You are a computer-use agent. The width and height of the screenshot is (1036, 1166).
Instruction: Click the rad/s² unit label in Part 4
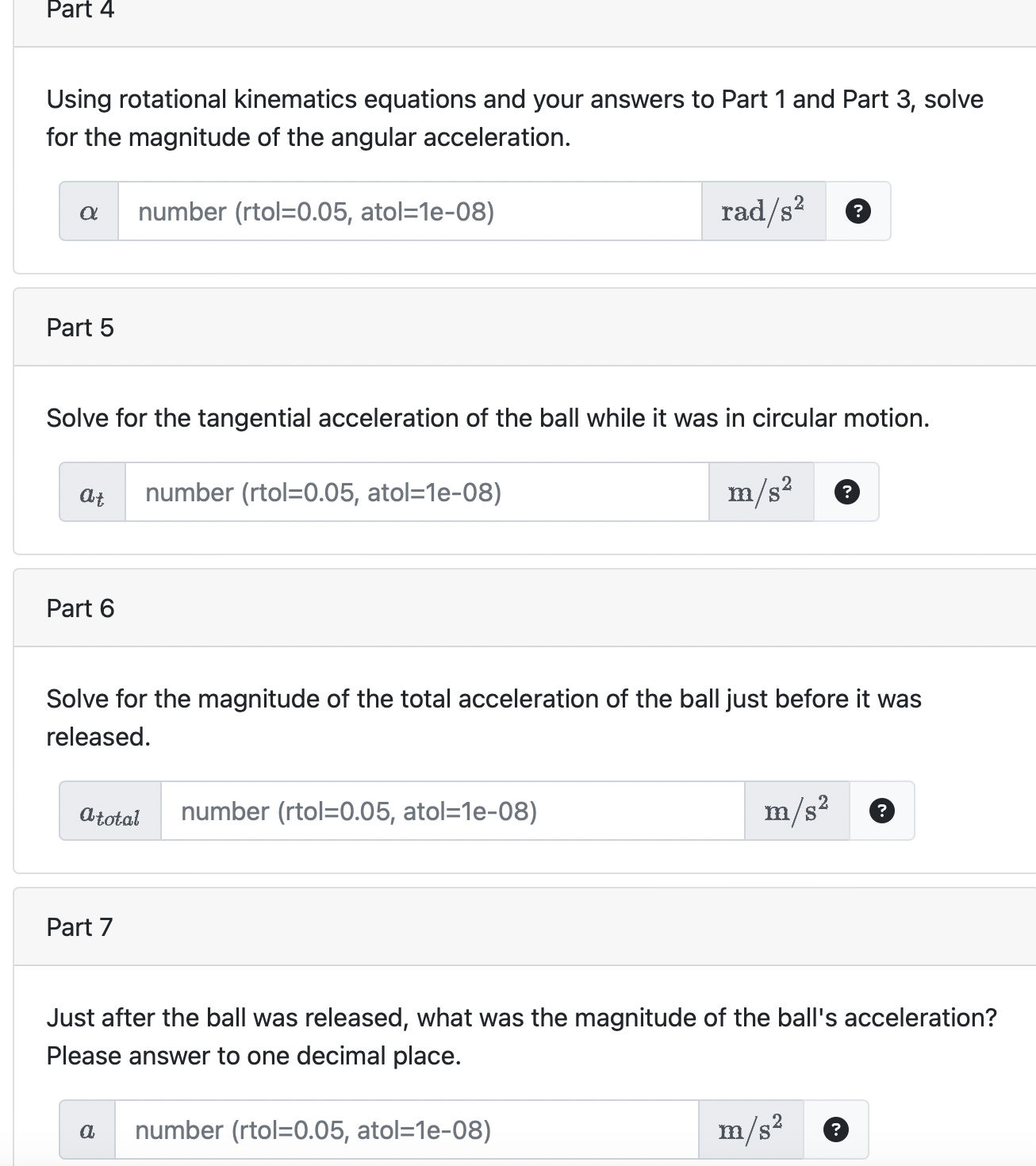pyautogui.click(x=762, y=210)
